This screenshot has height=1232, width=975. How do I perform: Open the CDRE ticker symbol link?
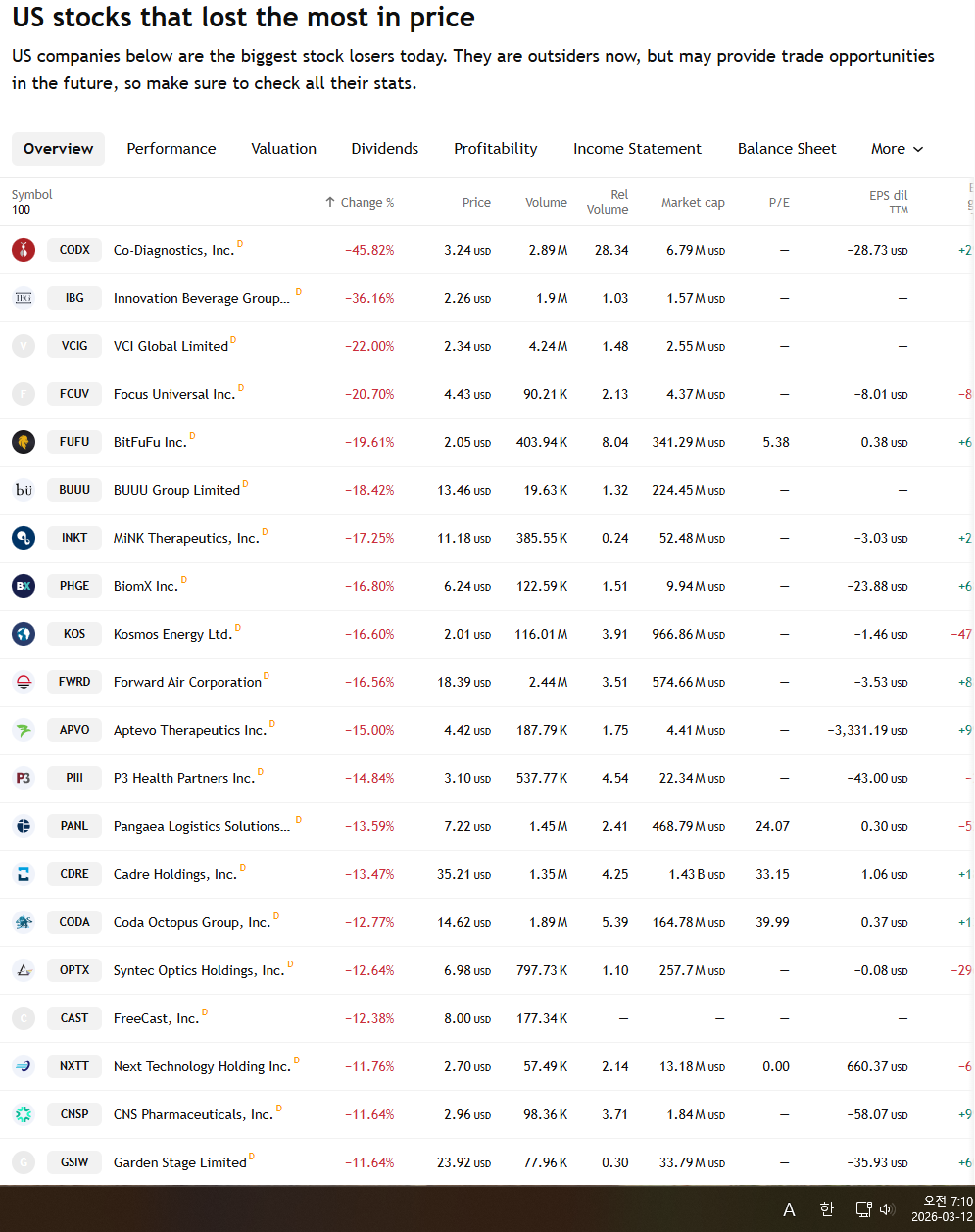[x=74, y=874]
